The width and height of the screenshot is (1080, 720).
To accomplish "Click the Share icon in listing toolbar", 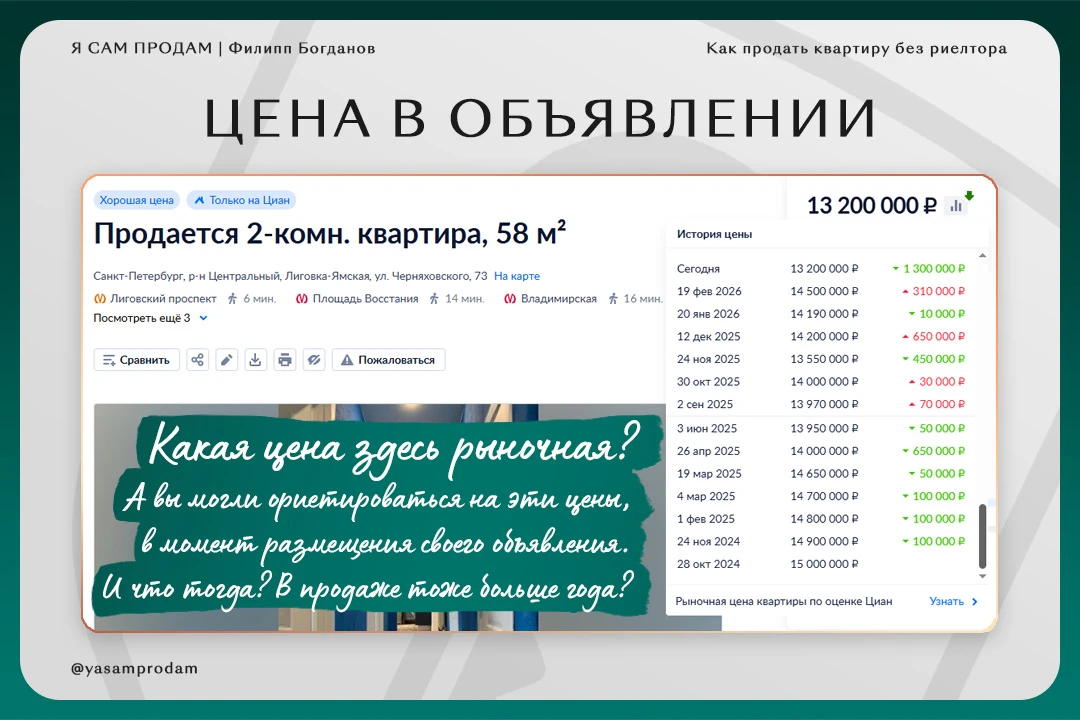I will (198, 360).
